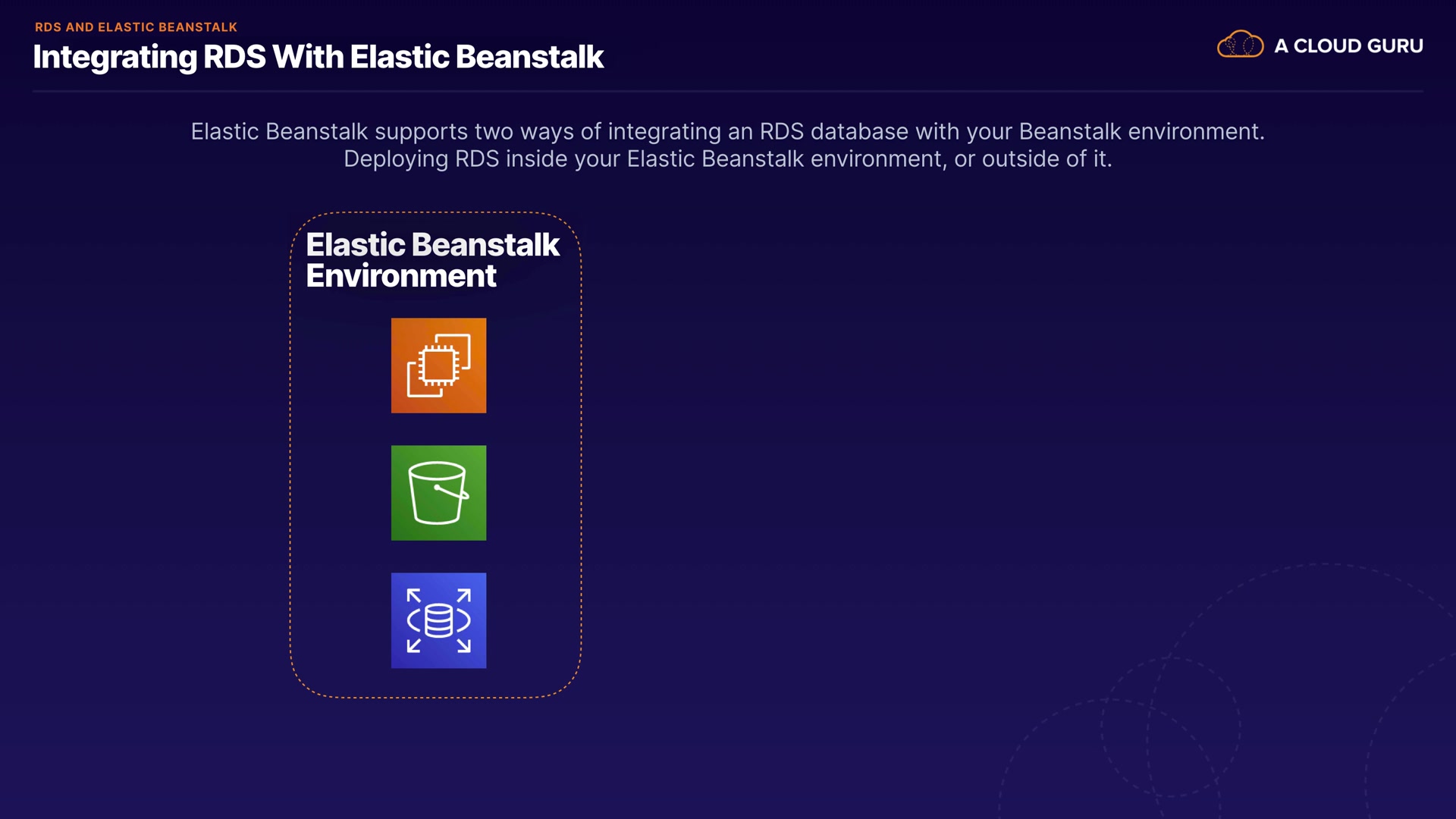Click the word 'RDS' in the main title
This screenshot has height=819, width=1456.
[234, 58]
